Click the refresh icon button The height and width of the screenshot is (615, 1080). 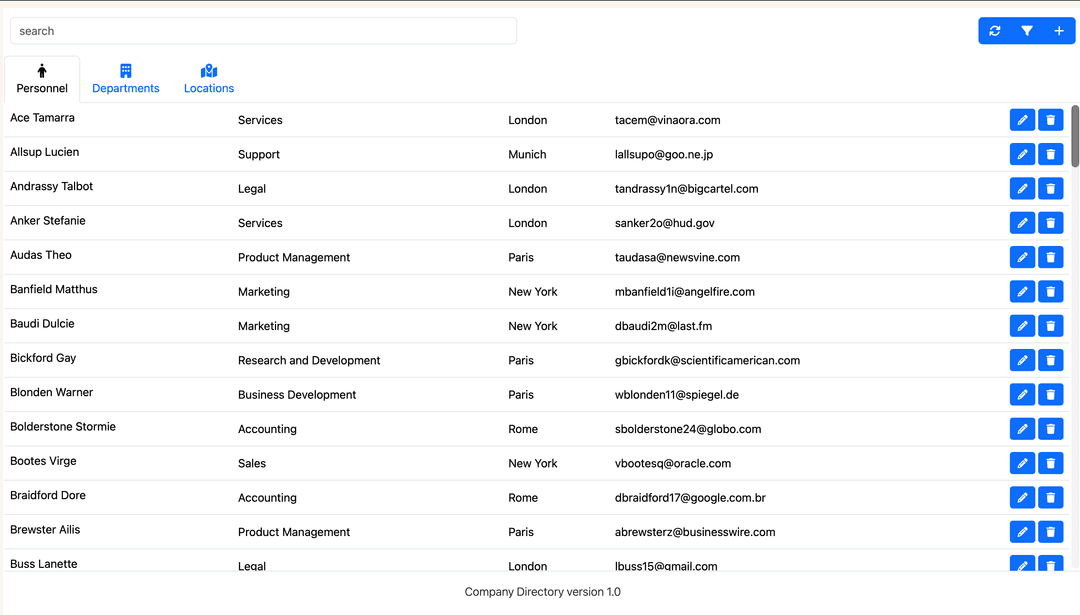coord(995,31)
